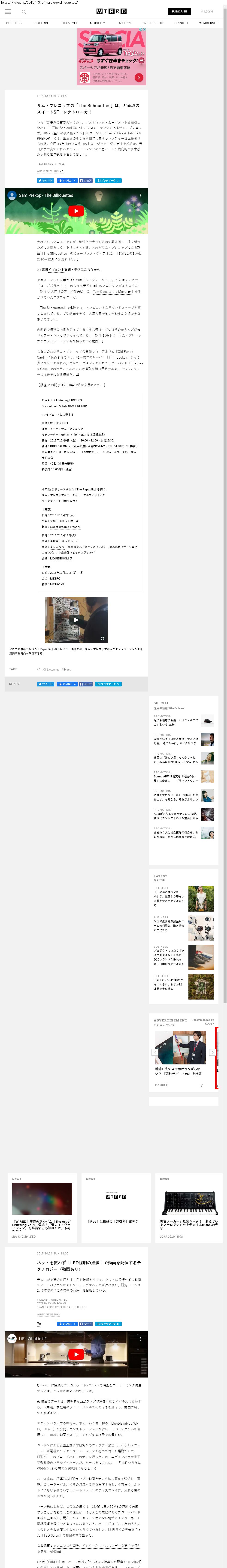The width and height of the screenshot is (227, 1568).
Task: Open the WELL-BEING nav item
Action: point(153,23)
